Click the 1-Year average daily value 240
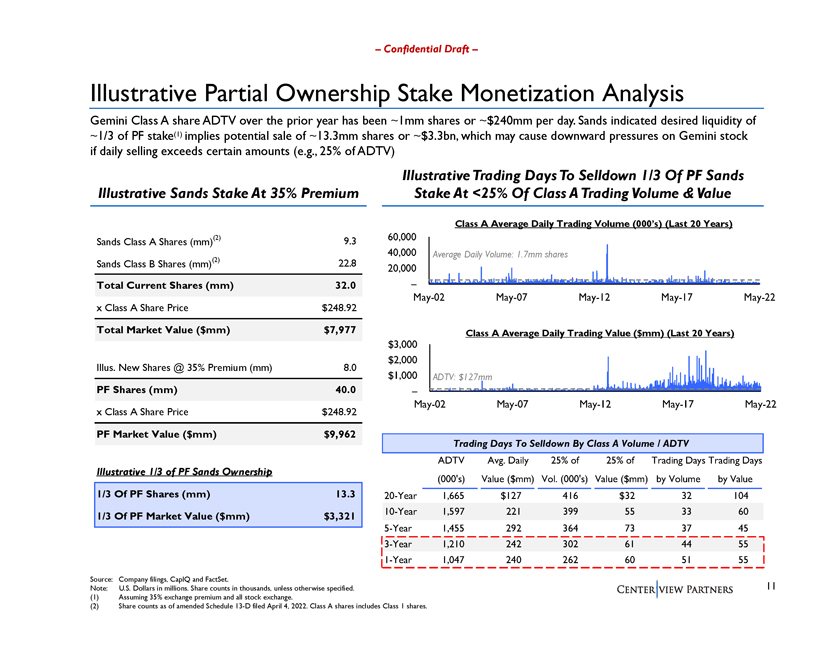Image resolution: width=840 pixels, height=649 pixels. click(513, 560)
